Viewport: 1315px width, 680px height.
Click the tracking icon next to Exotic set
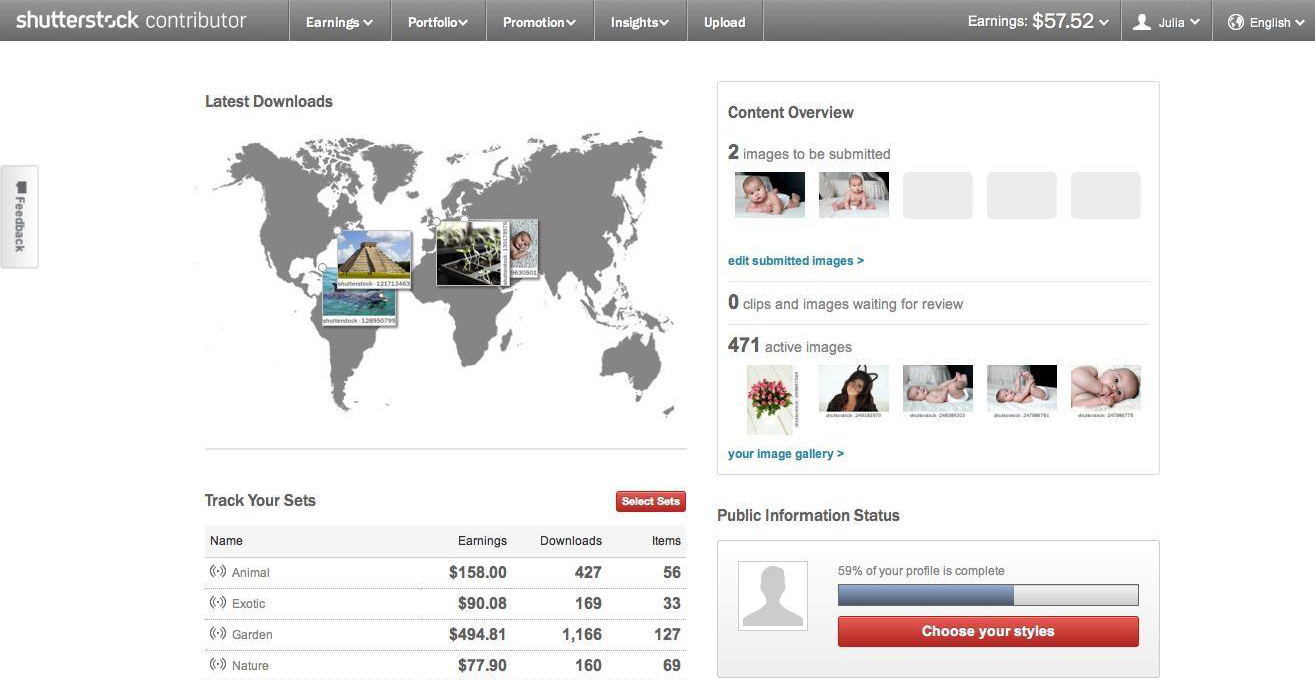[217, 603]
